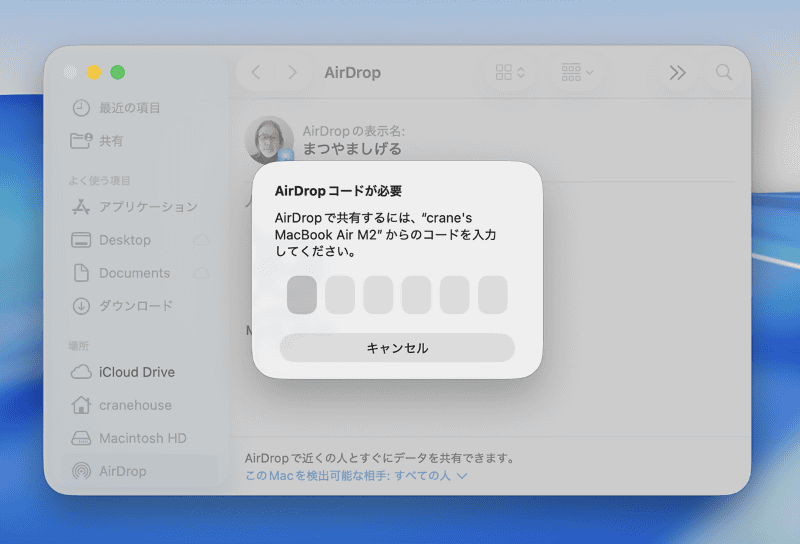Viewport: 800px width, 544px height.
Task: Open Documents in the sidebar
Action: 142,273
